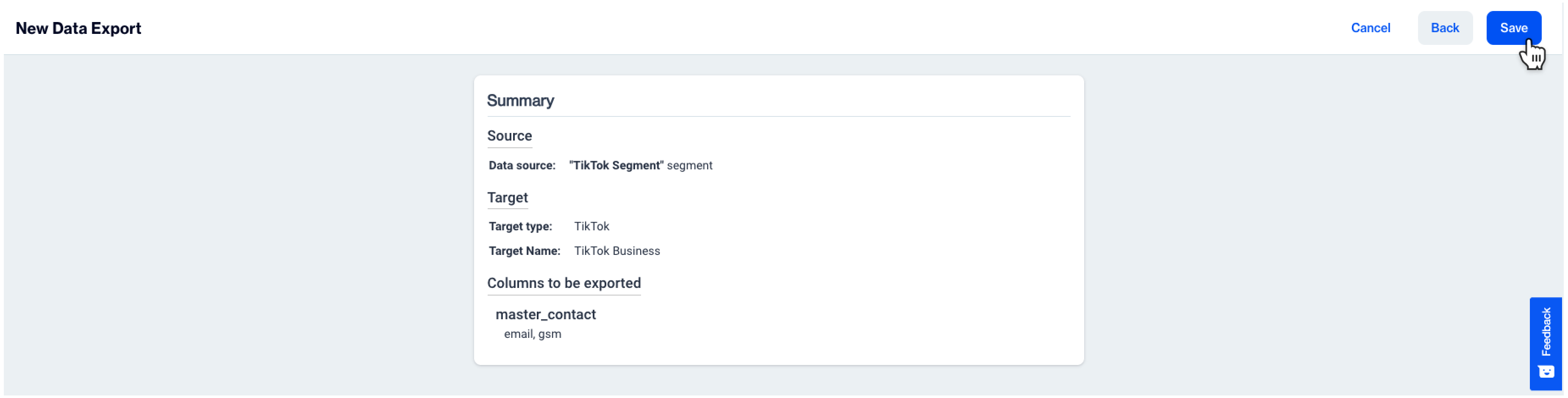Screen dimensions: 1568x398
Task: Click the Feedback smiley face icon
Action: pyautogui.click(x=1546, y=371)
